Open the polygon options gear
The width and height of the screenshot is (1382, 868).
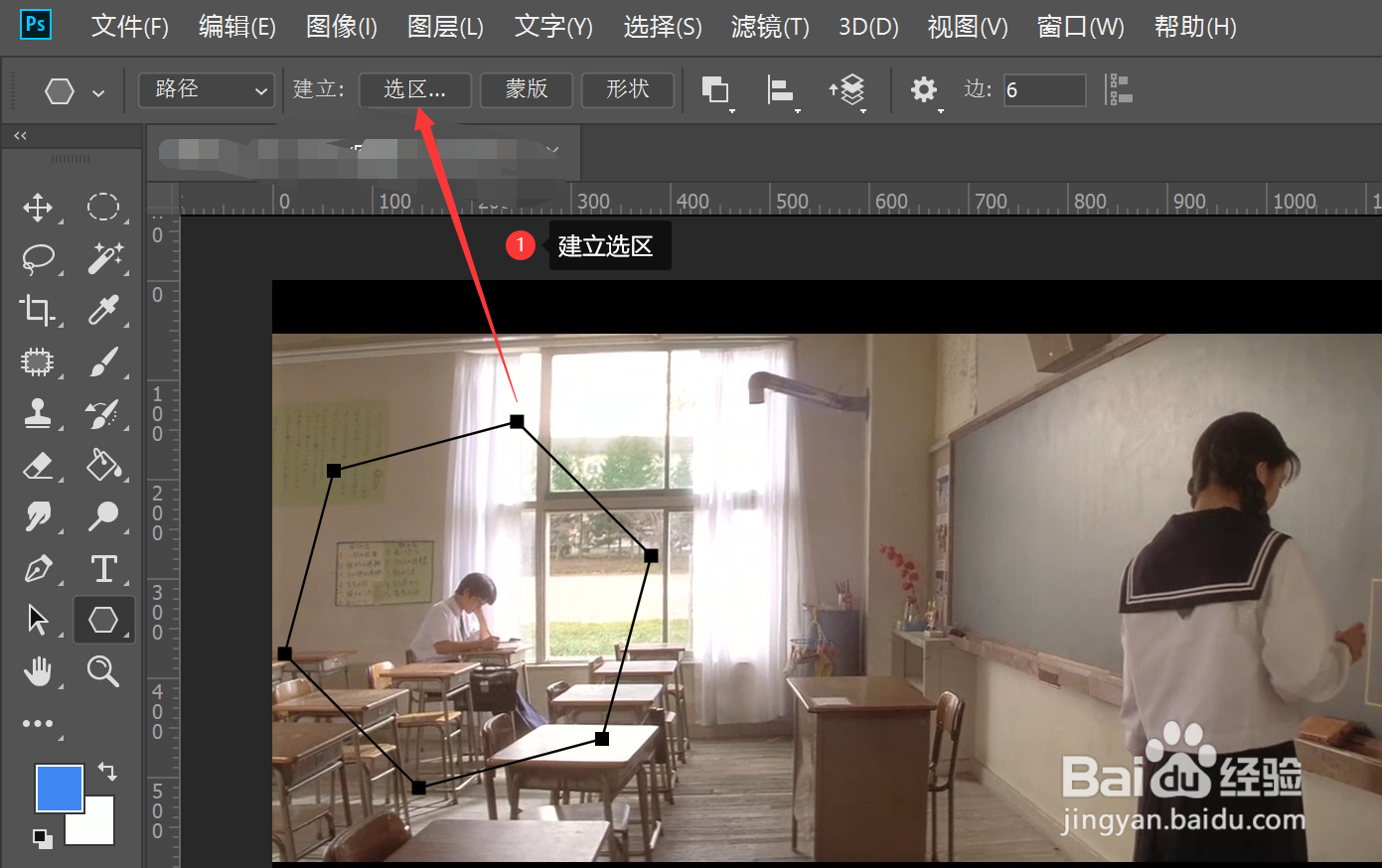coord(924,90)
